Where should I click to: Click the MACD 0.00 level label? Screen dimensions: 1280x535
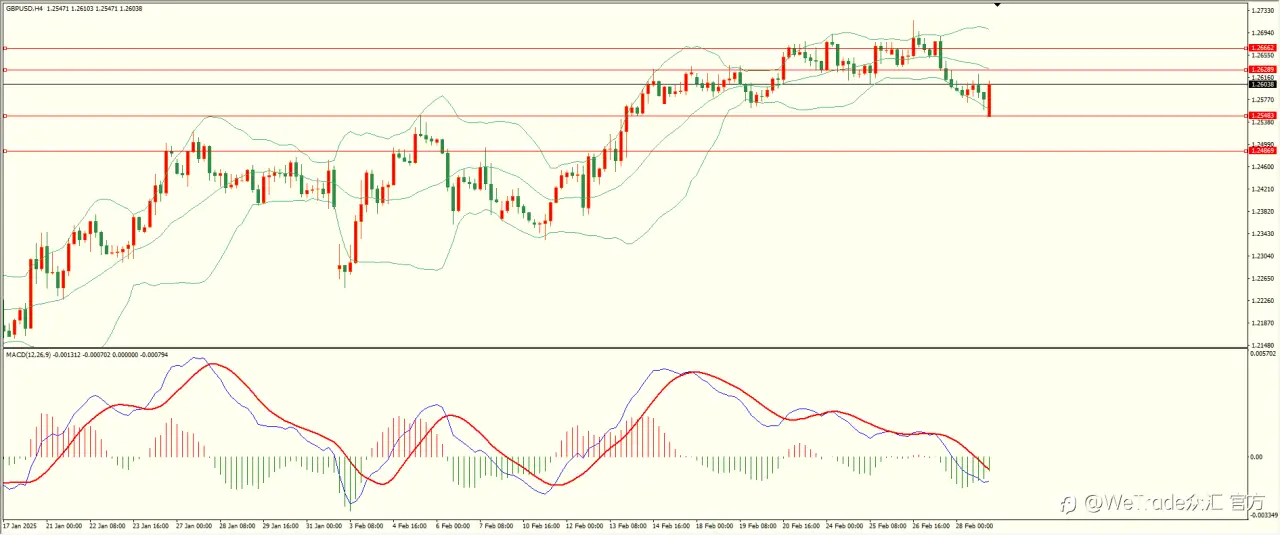[x=1257, y=457]
